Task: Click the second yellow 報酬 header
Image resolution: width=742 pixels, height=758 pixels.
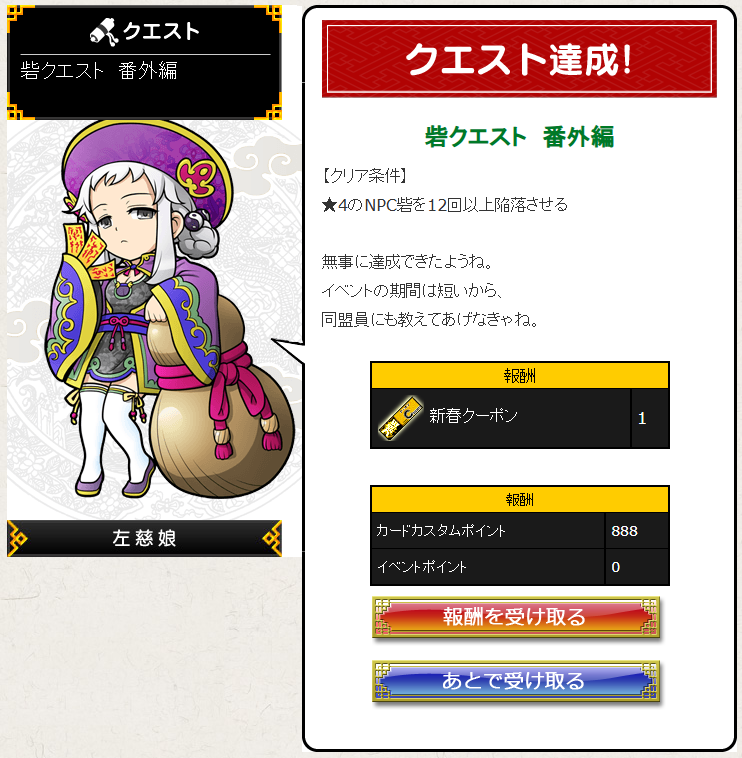Action: [520, 499]
